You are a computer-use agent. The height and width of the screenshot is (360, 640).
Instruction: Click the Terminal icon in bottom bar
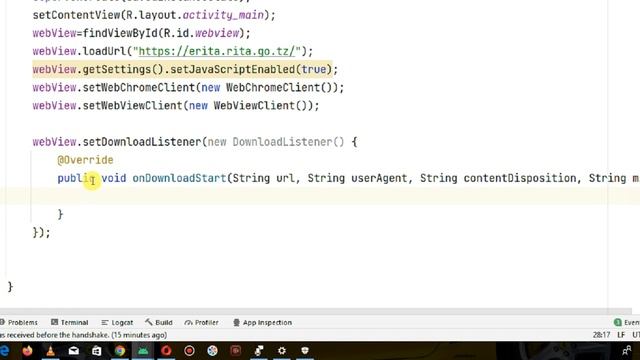point(54,322)
